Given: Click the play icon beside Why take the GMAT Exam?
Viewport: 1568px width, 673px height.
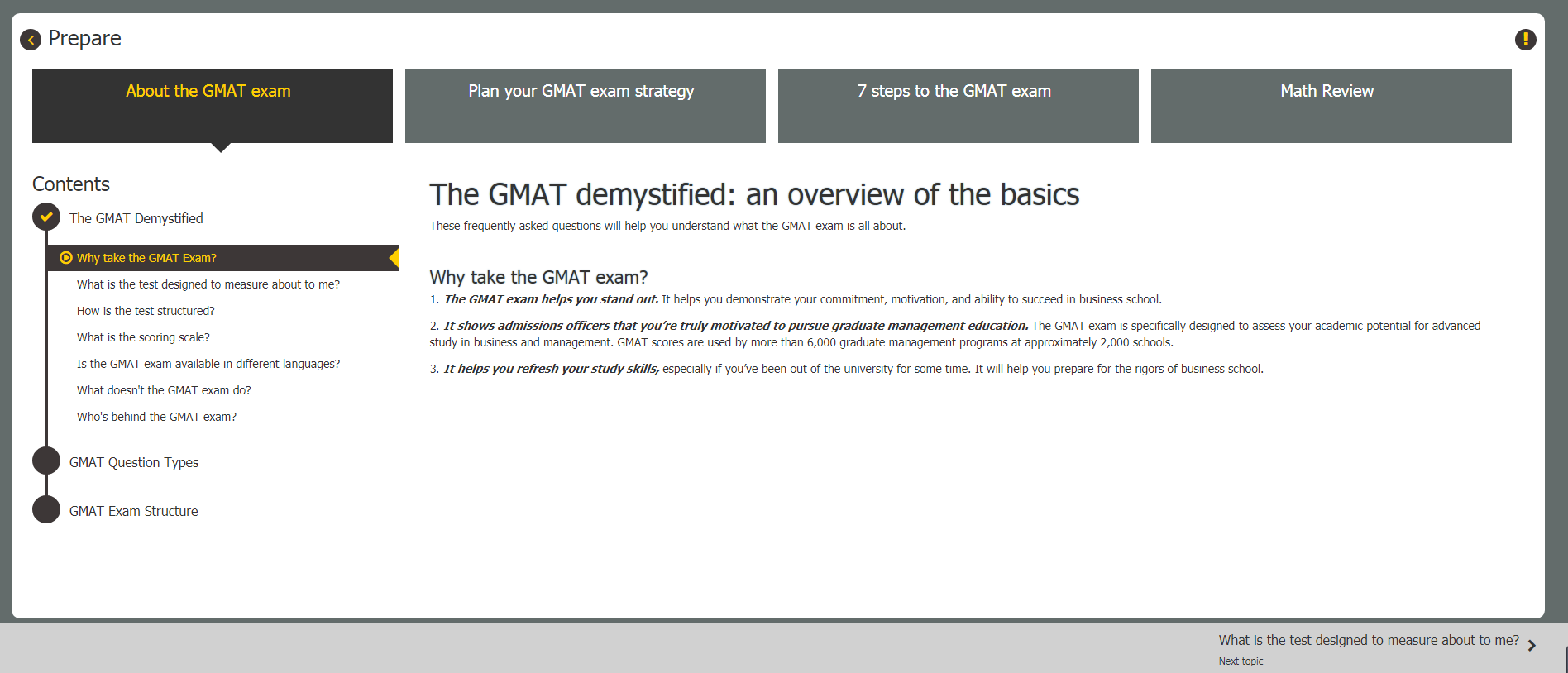Looking at the screenshot, I should [66, 258].
